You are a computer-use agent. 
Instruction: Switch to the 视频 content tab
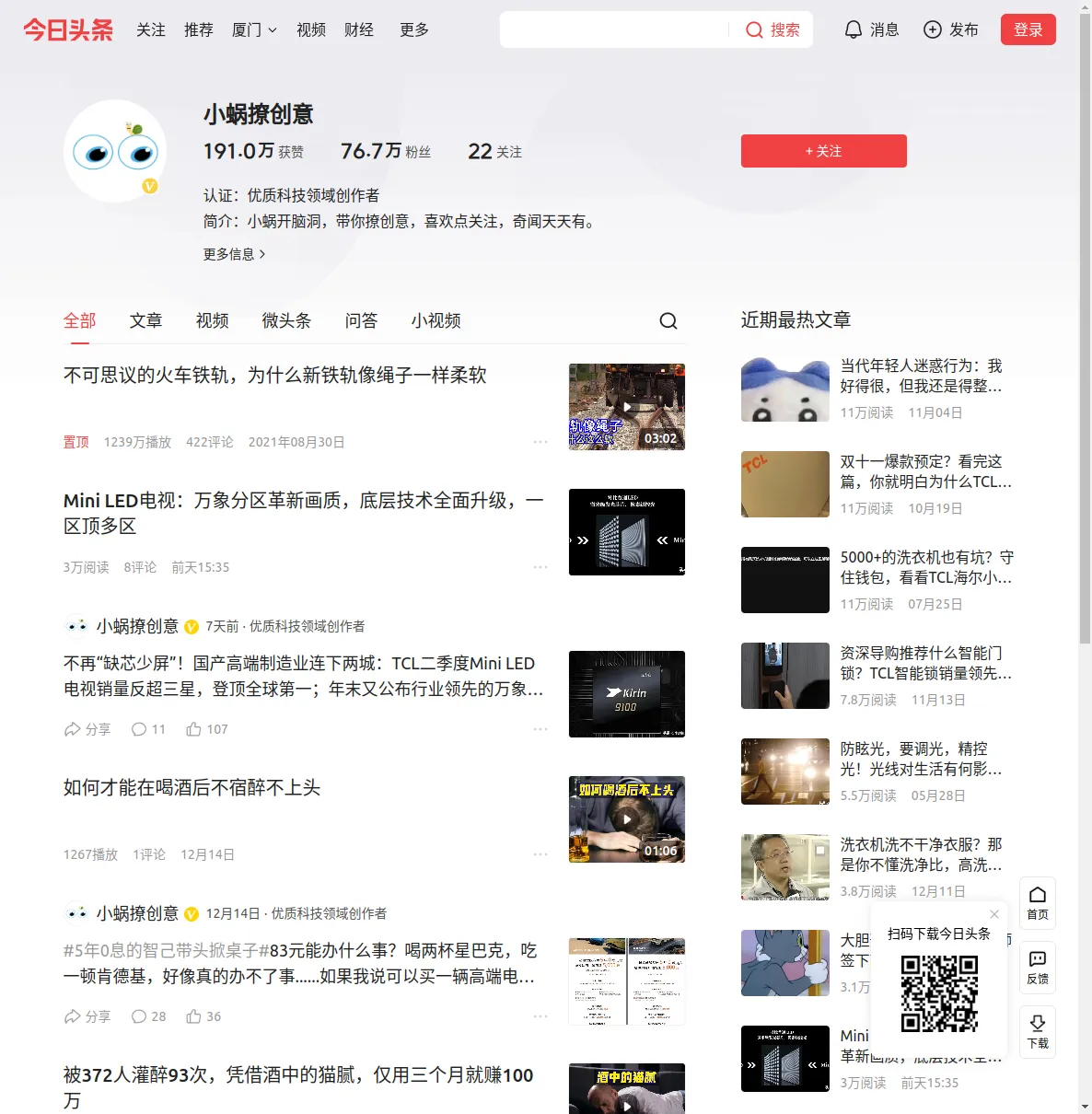(x=213, y=320)
